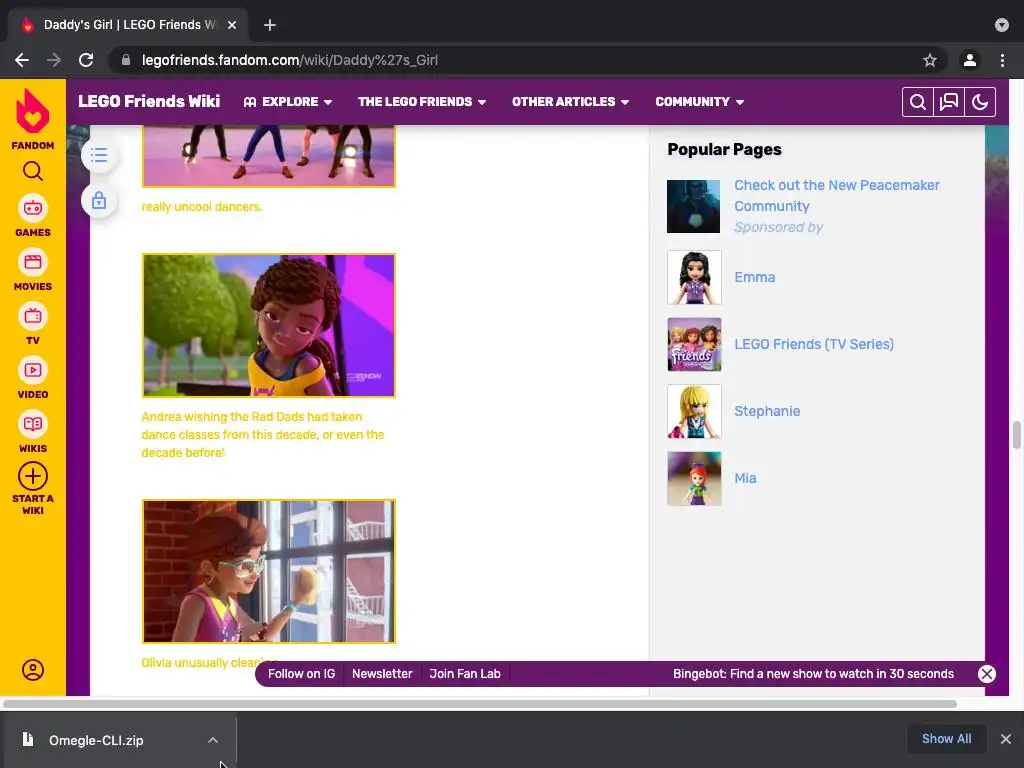The width and height of the screenshot is (1024, 768).
Task: Click the vertical page scrollbar thumb
Action: (x=1016, y=435)
